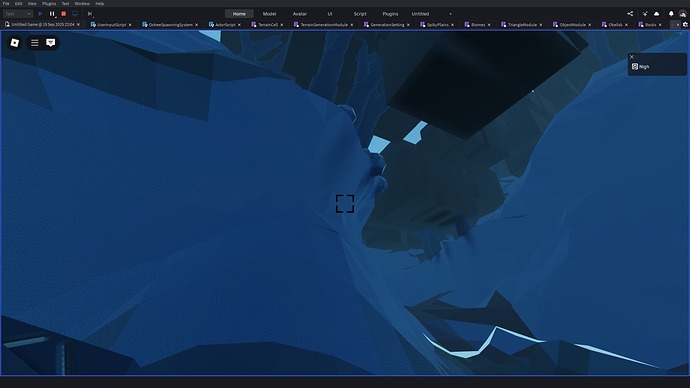Screen dimensions: 690x388
Task: Close the Biomes tab
Action: coord(489,25)
